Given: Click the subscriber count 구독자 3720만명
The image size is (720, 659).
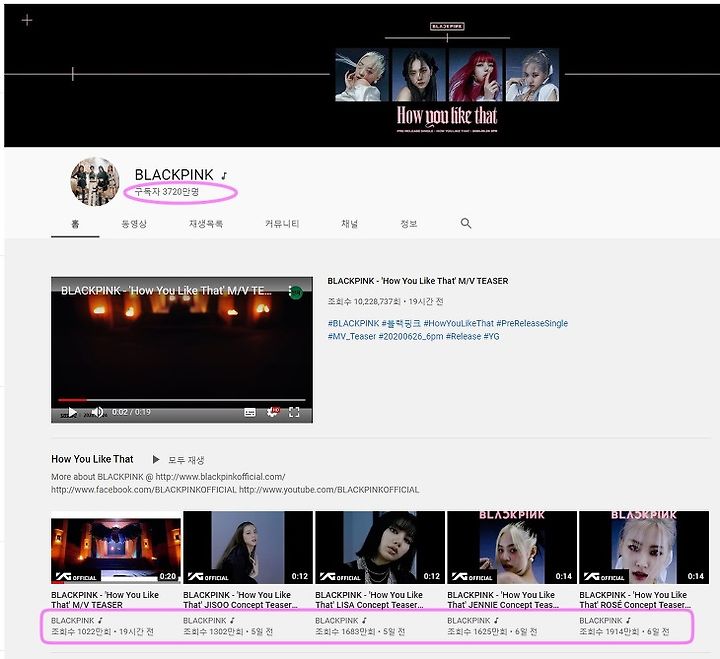Looking at the screenshot, I should tap(167, 192).
